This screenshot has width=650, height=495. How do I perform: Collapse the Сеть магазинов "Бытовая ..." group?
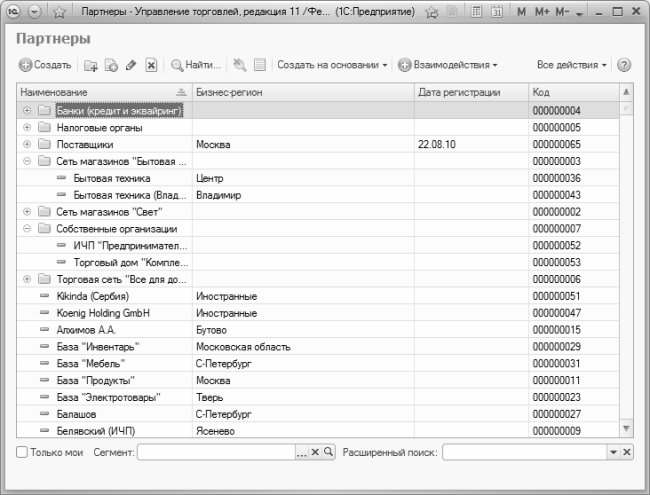coord(27,161)
